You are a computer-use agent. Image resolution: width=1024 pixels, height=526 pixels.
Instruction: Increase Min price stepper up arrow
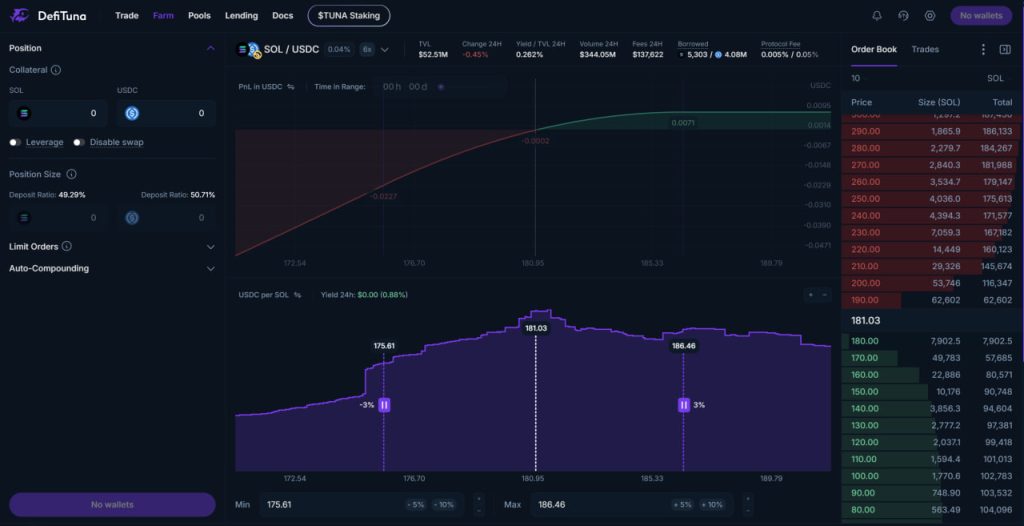click(479, 499)
